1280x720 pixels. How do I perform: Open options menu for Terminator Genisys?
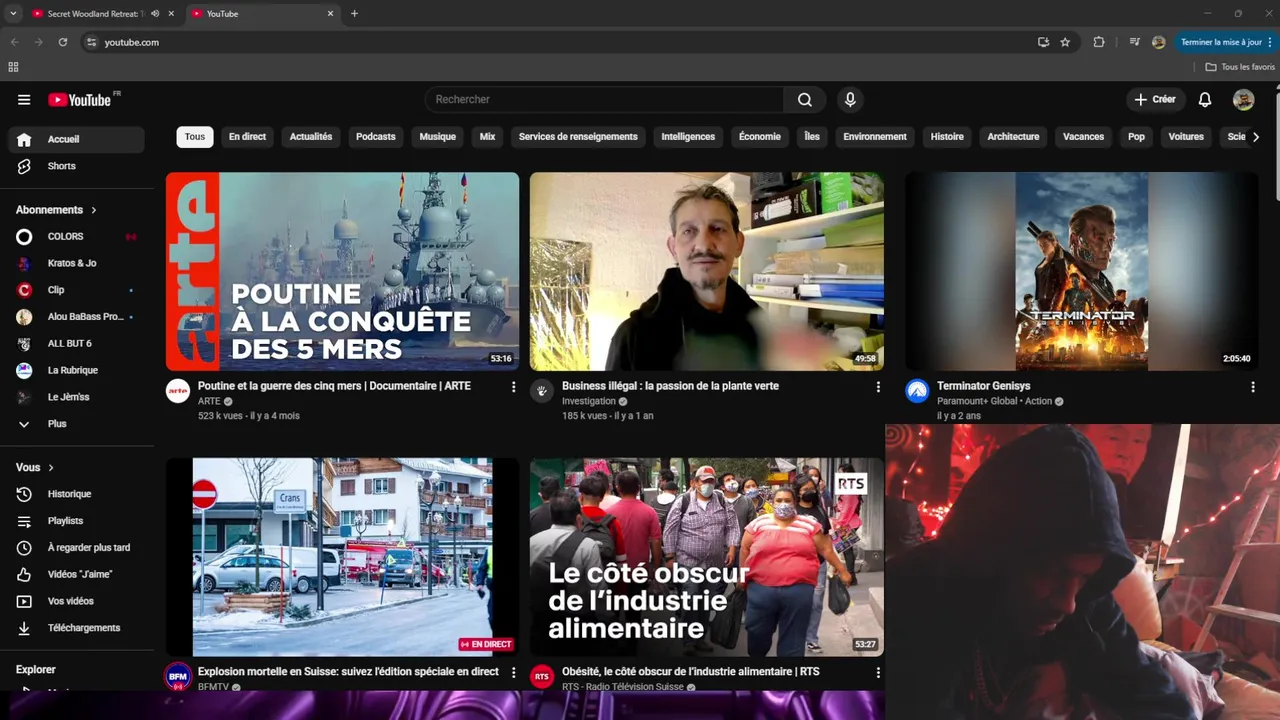point(1252,387)
